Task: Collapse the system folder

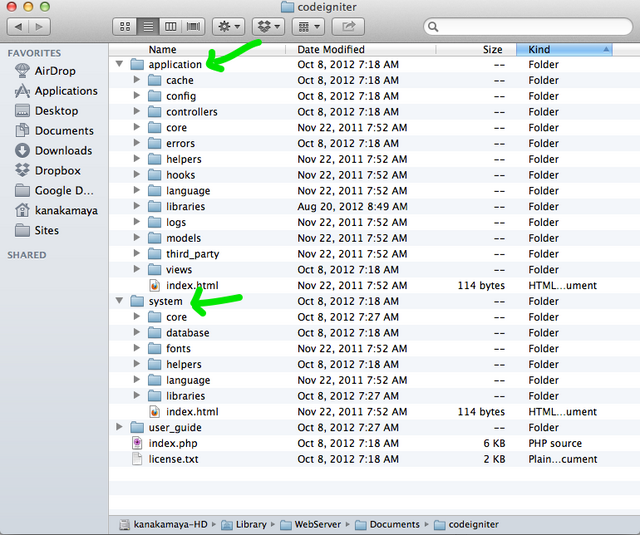Action: coord(119,301)
